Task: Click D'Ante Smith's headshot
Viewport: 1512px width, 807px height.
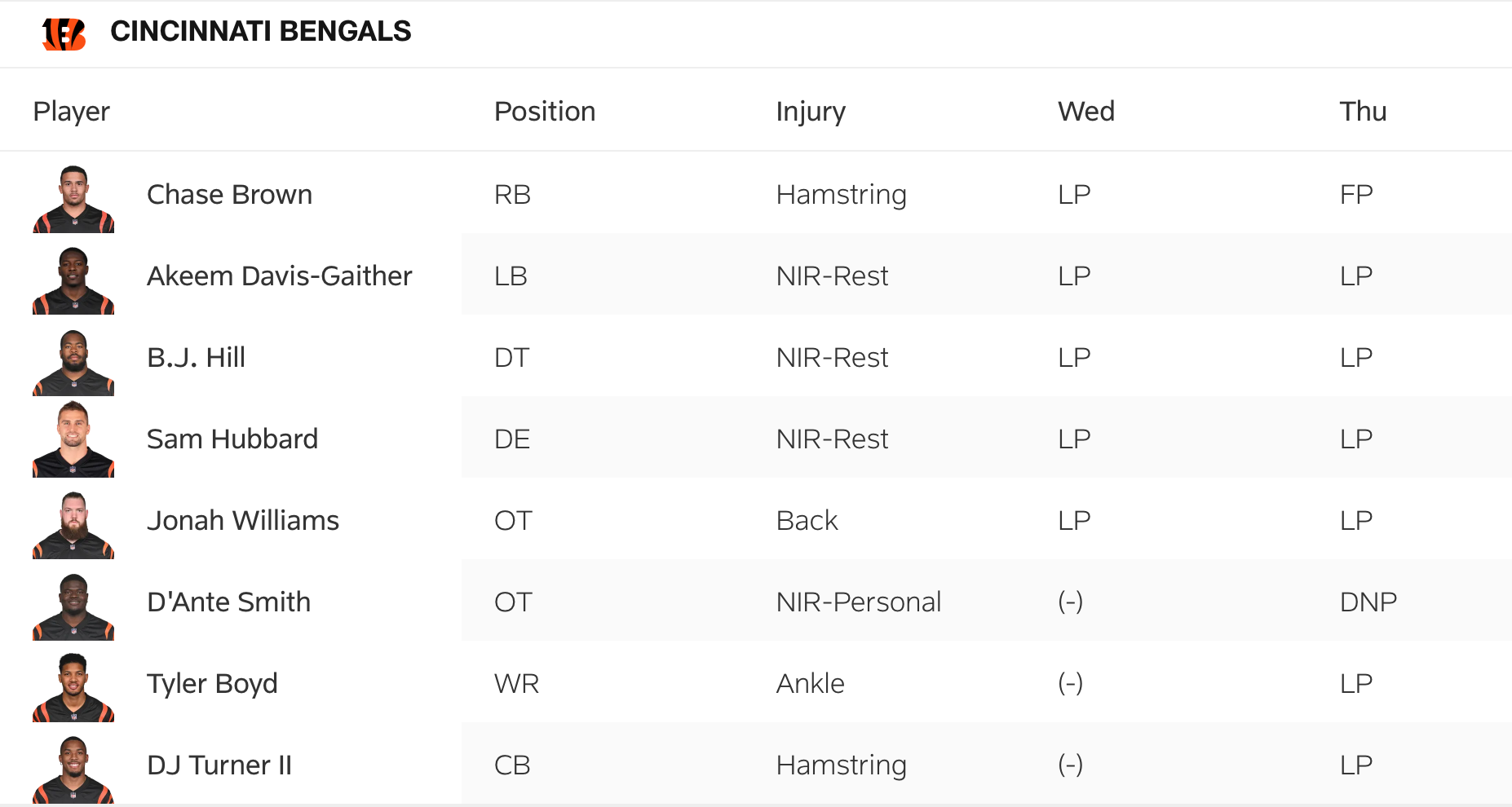Action: pos(73,606)
